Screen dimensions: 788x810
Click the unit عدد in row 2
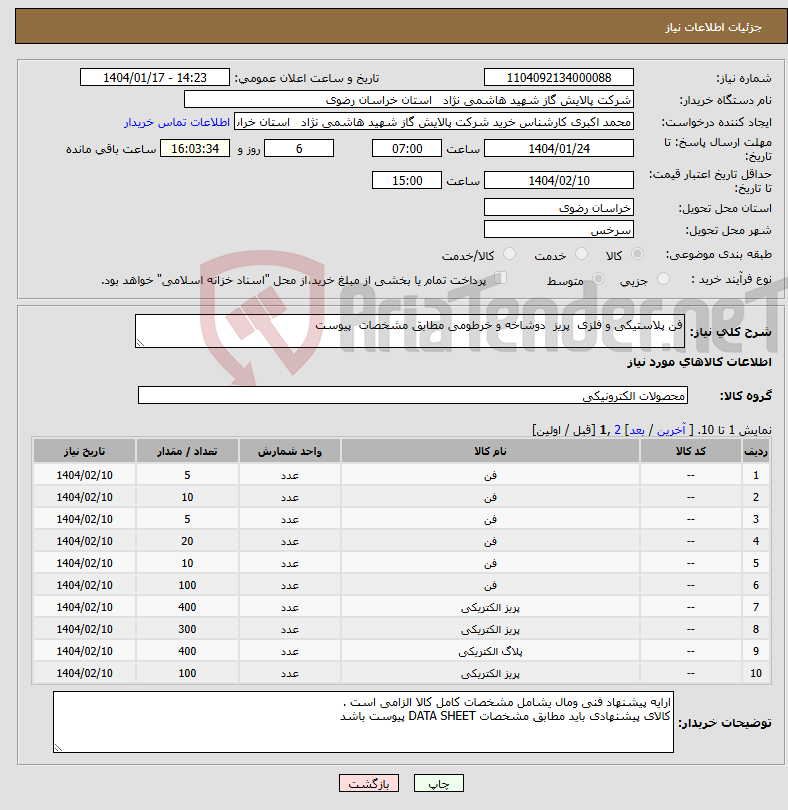(x=289, y=497)
